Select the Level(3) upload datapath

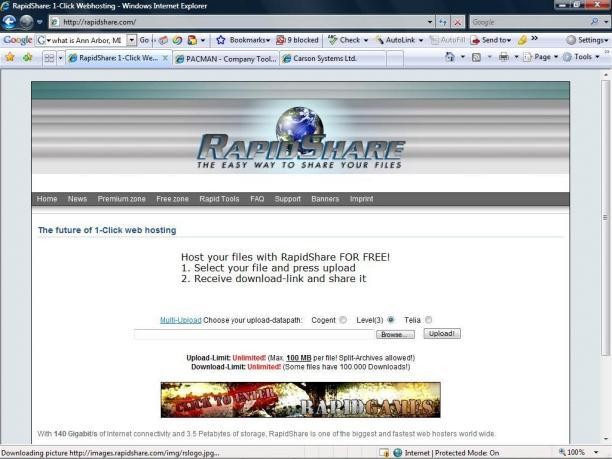pos(390,320)
